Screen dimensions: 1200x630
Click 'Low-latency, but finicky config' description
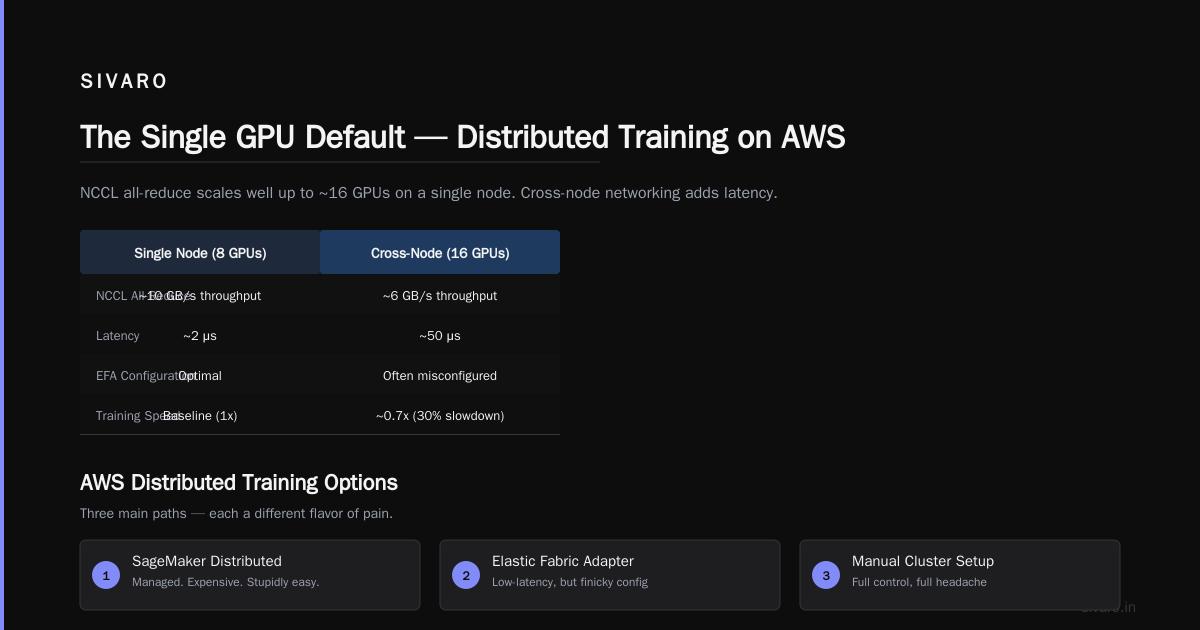pos(570,582)
